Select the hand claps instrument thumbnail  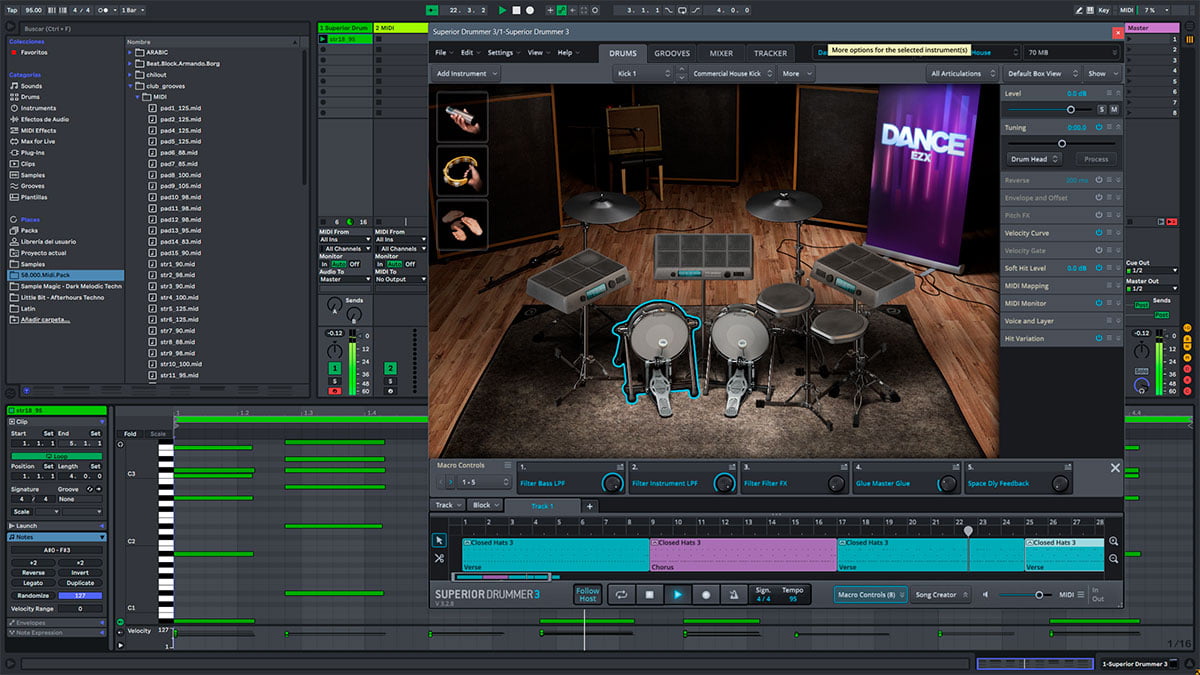[x=462, y=225]
